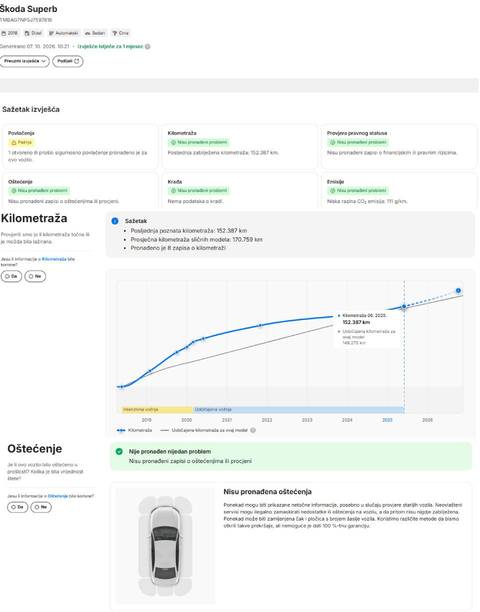The image size is (480, 612).
Task: Open the Provjera pravnog statusa card
Action: click(x=399, y=147)
